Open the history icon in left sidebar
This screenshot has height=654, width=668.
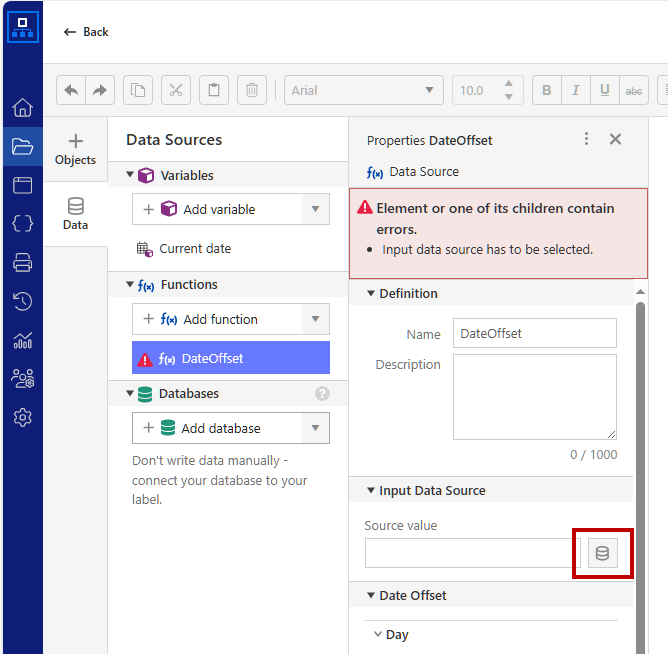click(22, 301)
